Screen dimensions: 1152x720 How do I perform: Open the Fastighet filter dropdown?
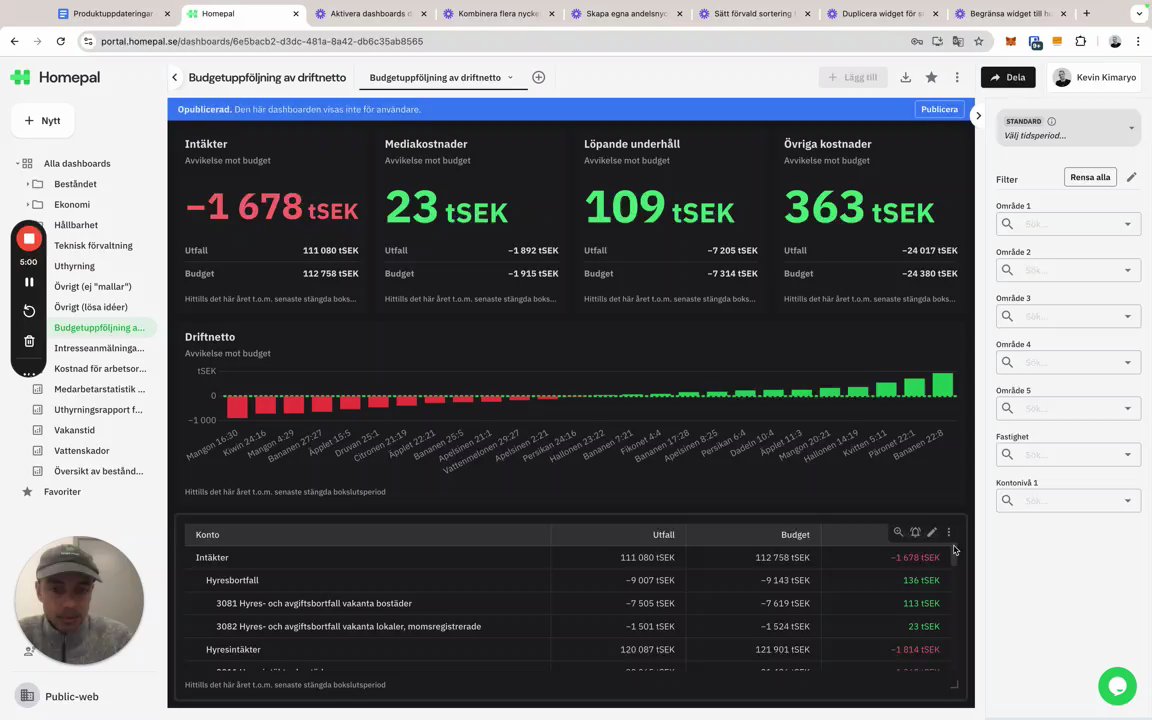pos(1068,455)
